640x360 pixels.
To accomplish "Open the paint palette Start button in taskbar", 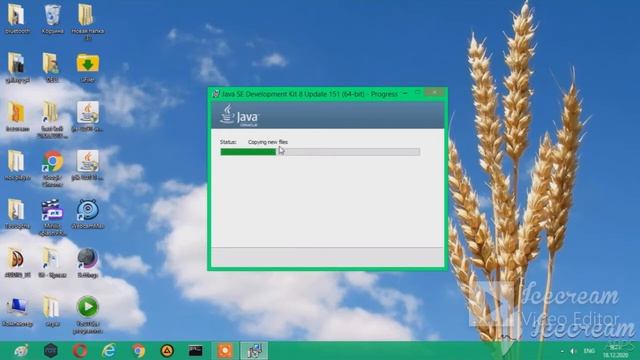I will [21, 351].
